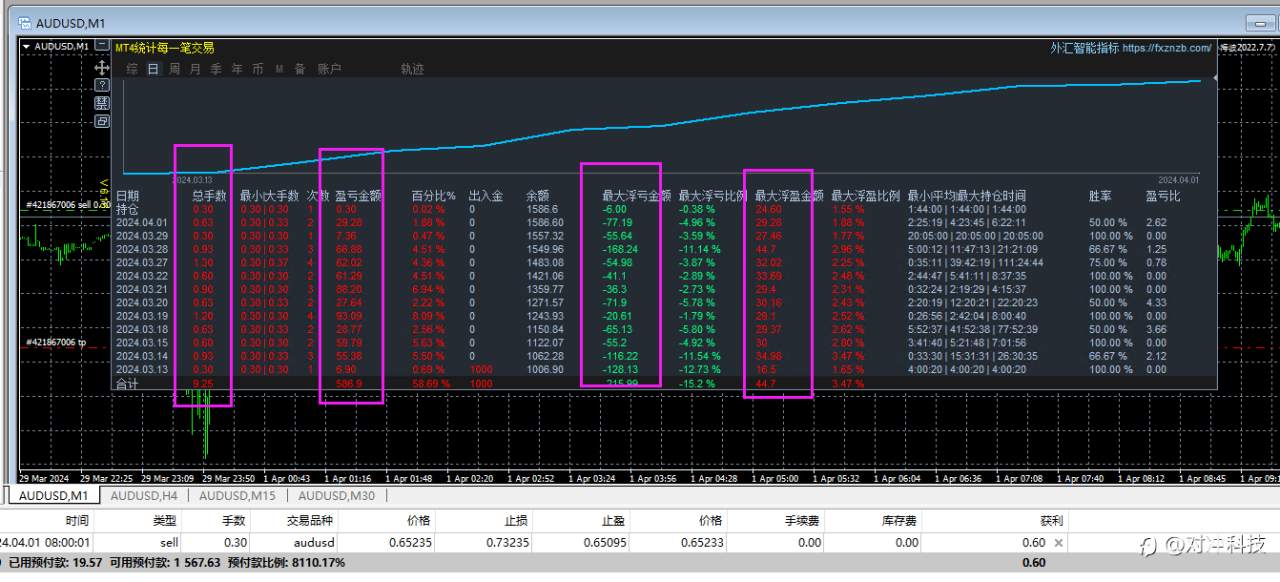Viewport: 1280px width, 582px height.
Task: Open the 轨迹 trajectory tab
Action: [412, 69]
